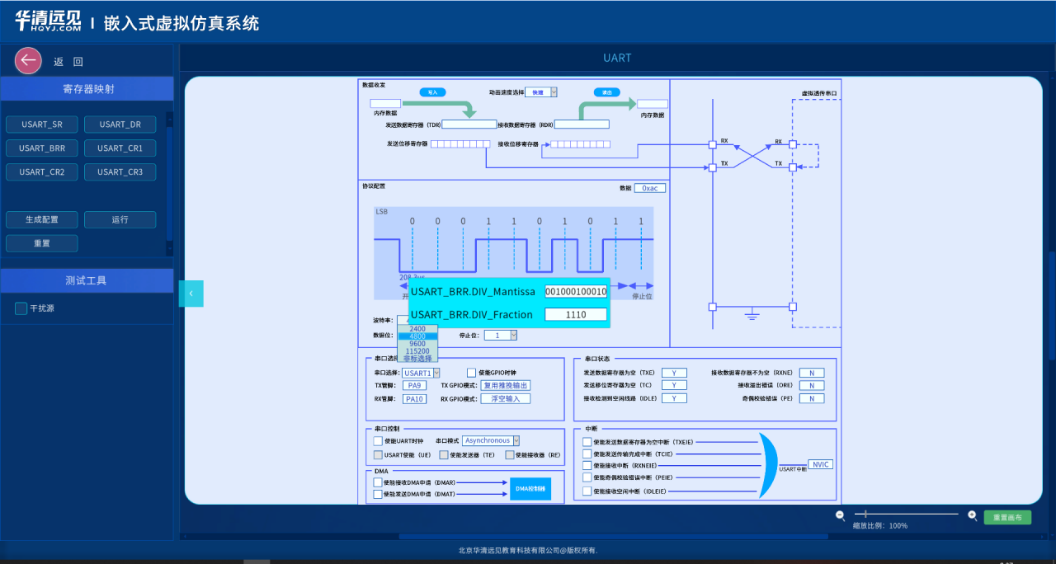Click the zoom-out magnifier icon
The height and width of the screenshot is (565, 1056).
(840, 515)
